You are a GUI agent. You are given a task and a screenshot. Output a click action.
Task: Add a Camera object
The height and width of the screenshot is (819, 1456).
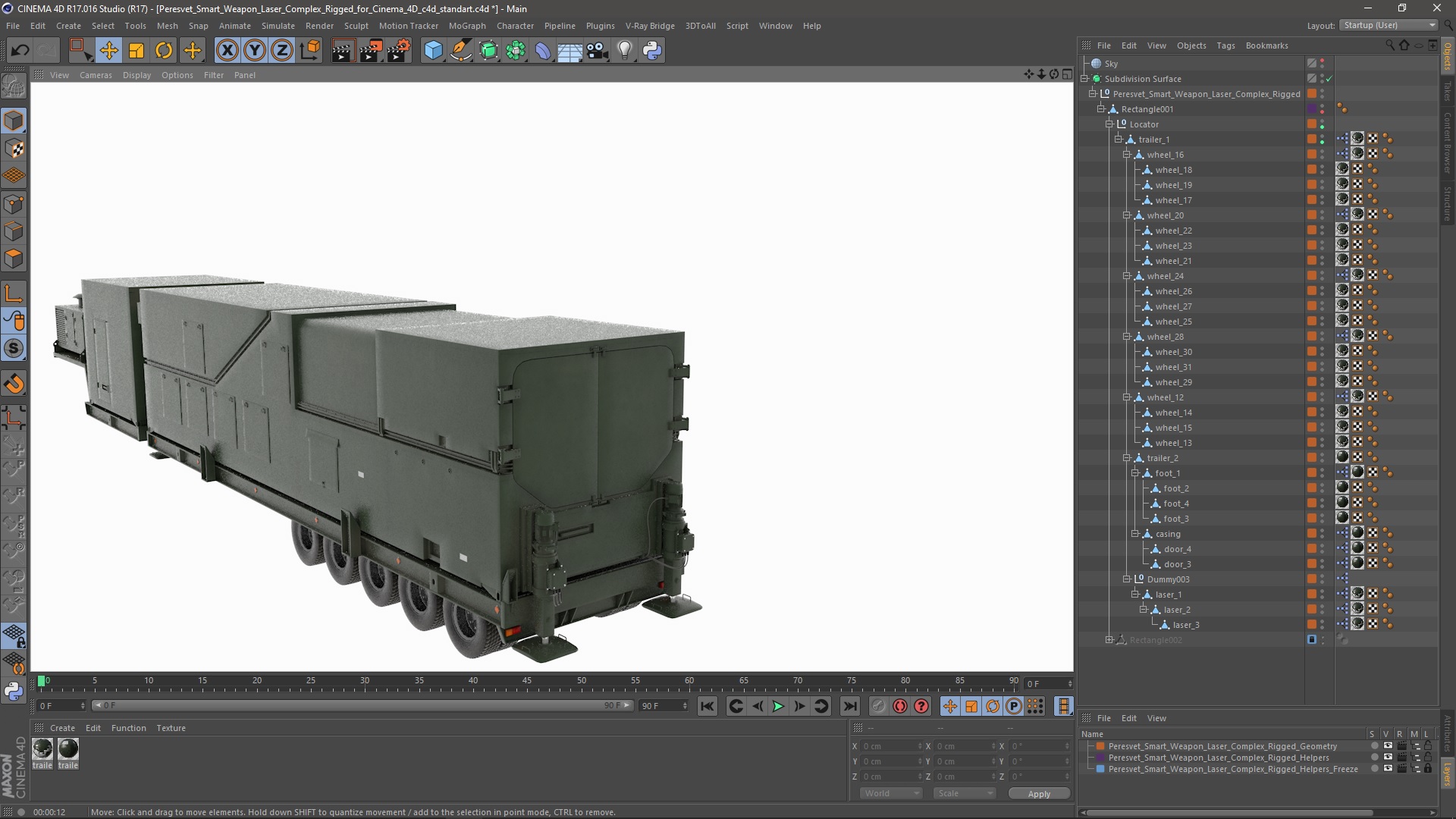pyautogui.click(x=598, y=51)
